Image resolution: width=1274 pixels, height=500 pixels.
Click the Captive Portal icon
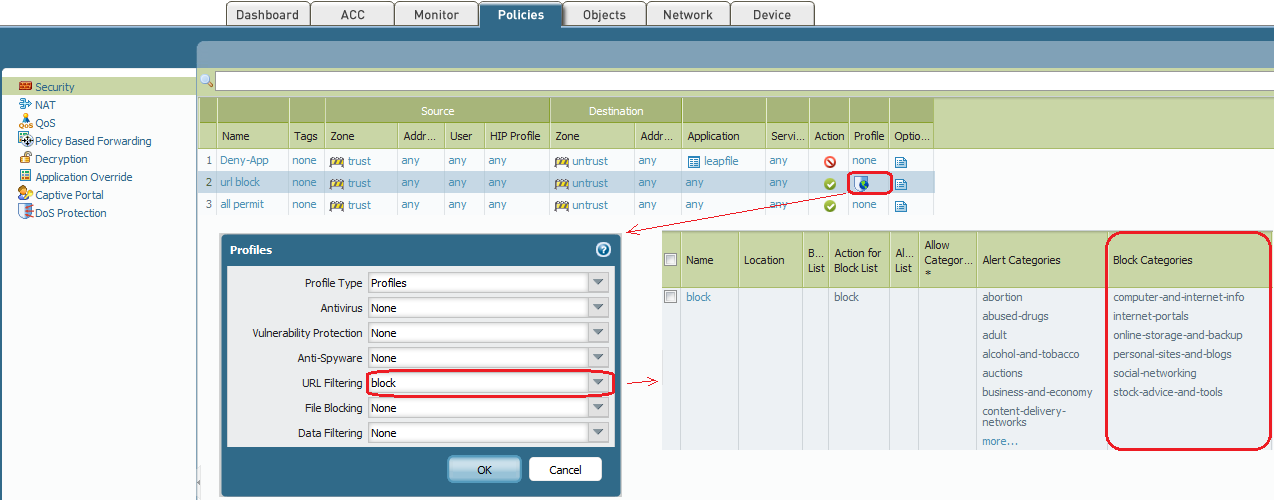coord(26,194)
